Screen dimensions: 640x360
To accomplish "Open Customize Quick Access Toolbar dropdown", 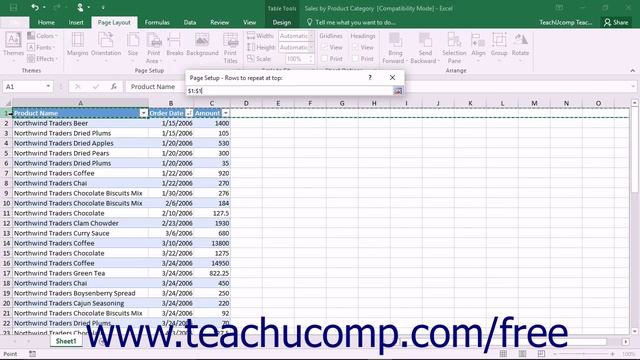I will pos(103,7).
